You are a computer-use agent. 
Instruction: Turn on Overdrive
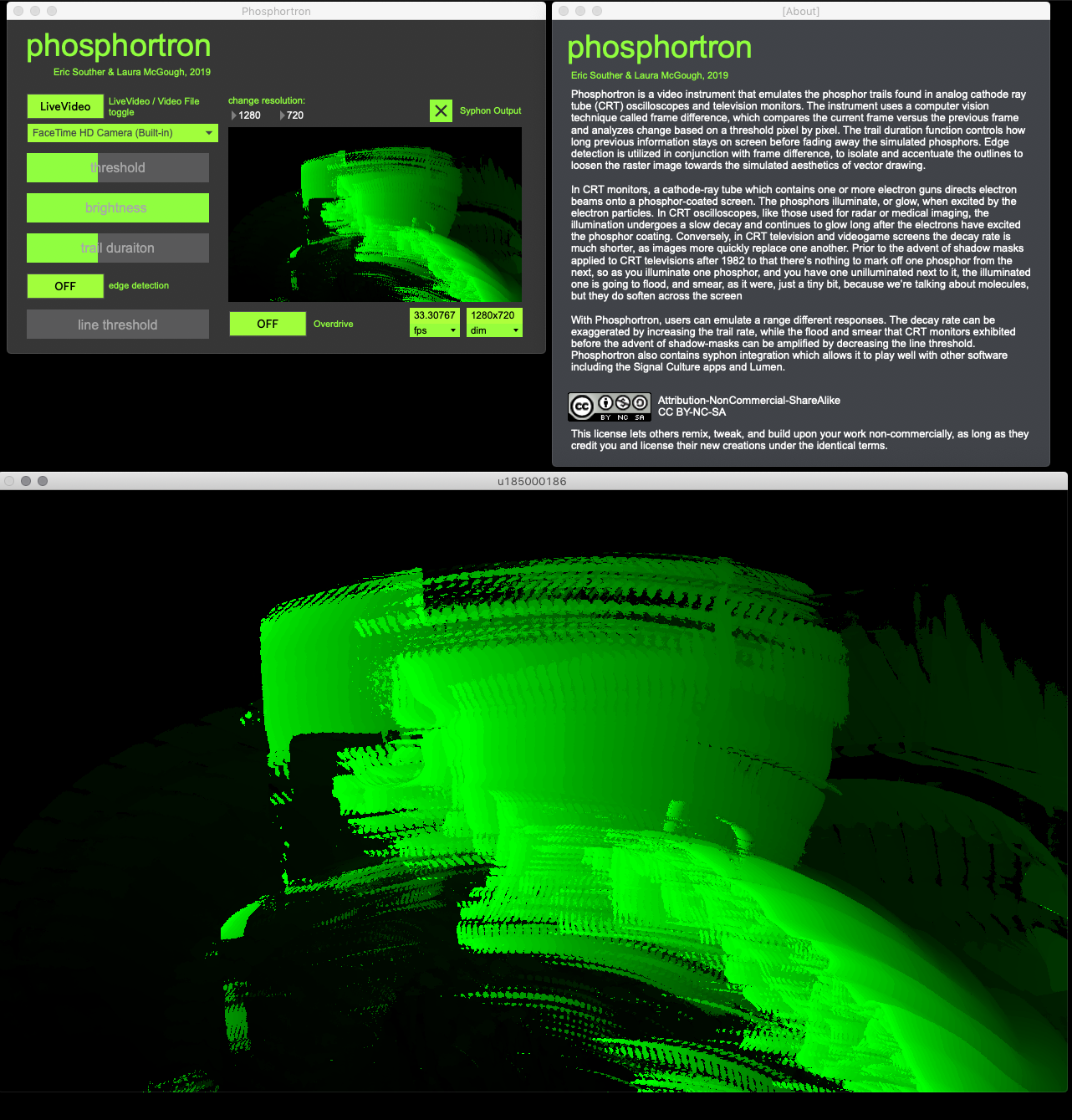pos(268,324)
